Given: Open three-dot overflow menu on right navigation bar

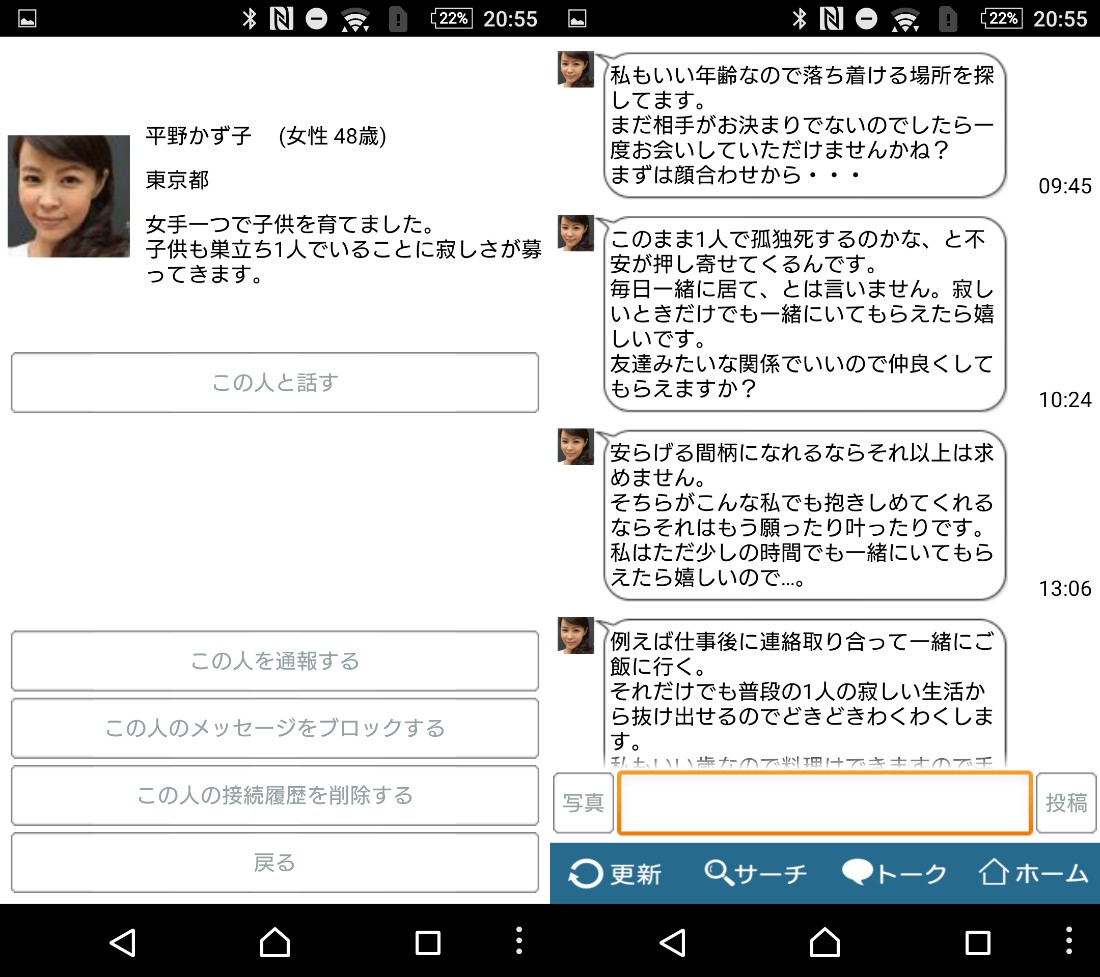Looking at the screenshot, I should coord(1068,941).
